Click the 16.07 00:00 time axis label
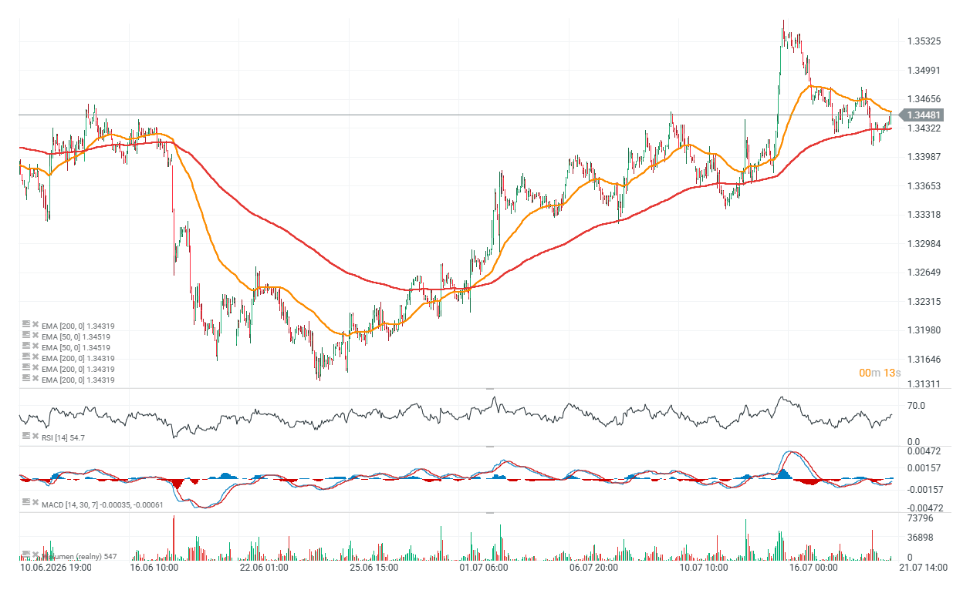The height and width of the screenshot is (591, 961). point(813,568)
